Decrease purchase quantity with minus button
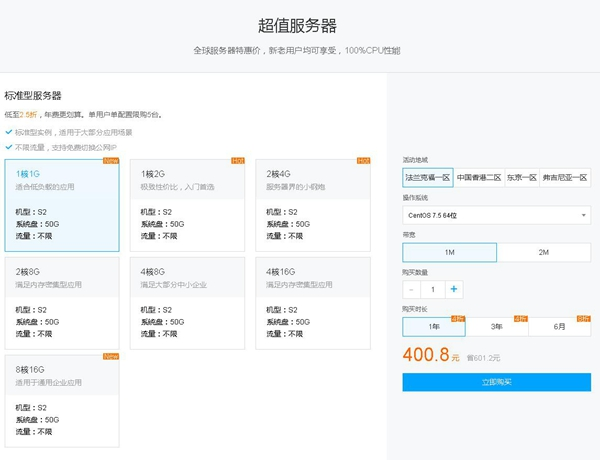The image size is (600, 460). [x=413, y=289]
